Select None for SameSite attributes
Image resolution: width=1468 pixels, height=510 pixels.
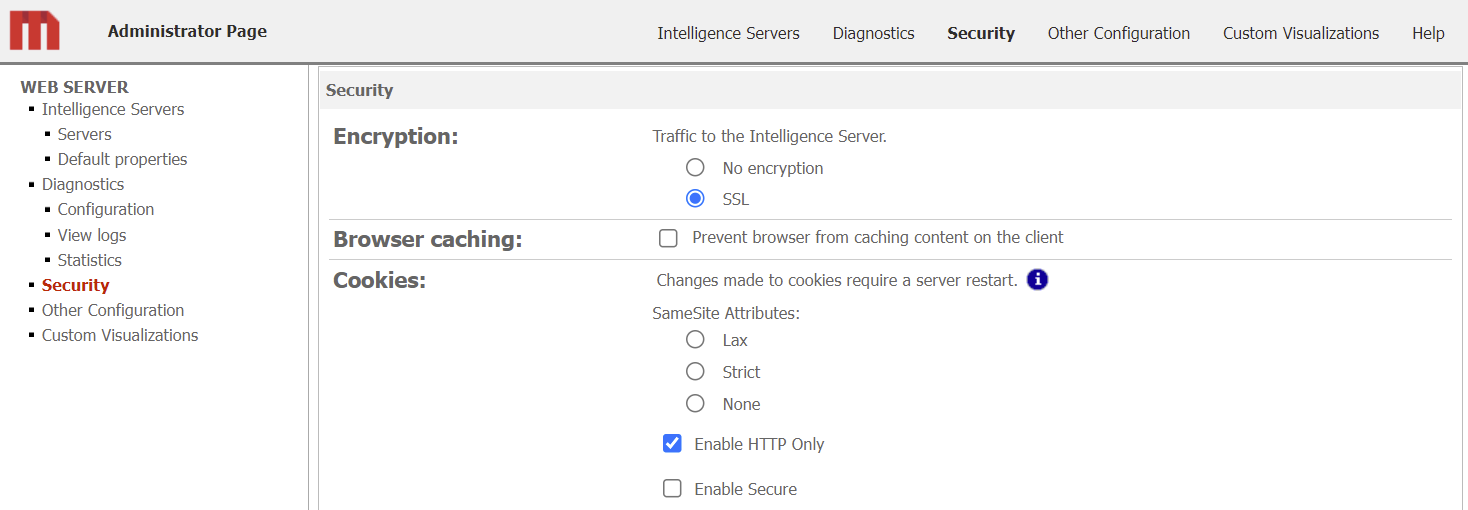(x=695, y=404)
